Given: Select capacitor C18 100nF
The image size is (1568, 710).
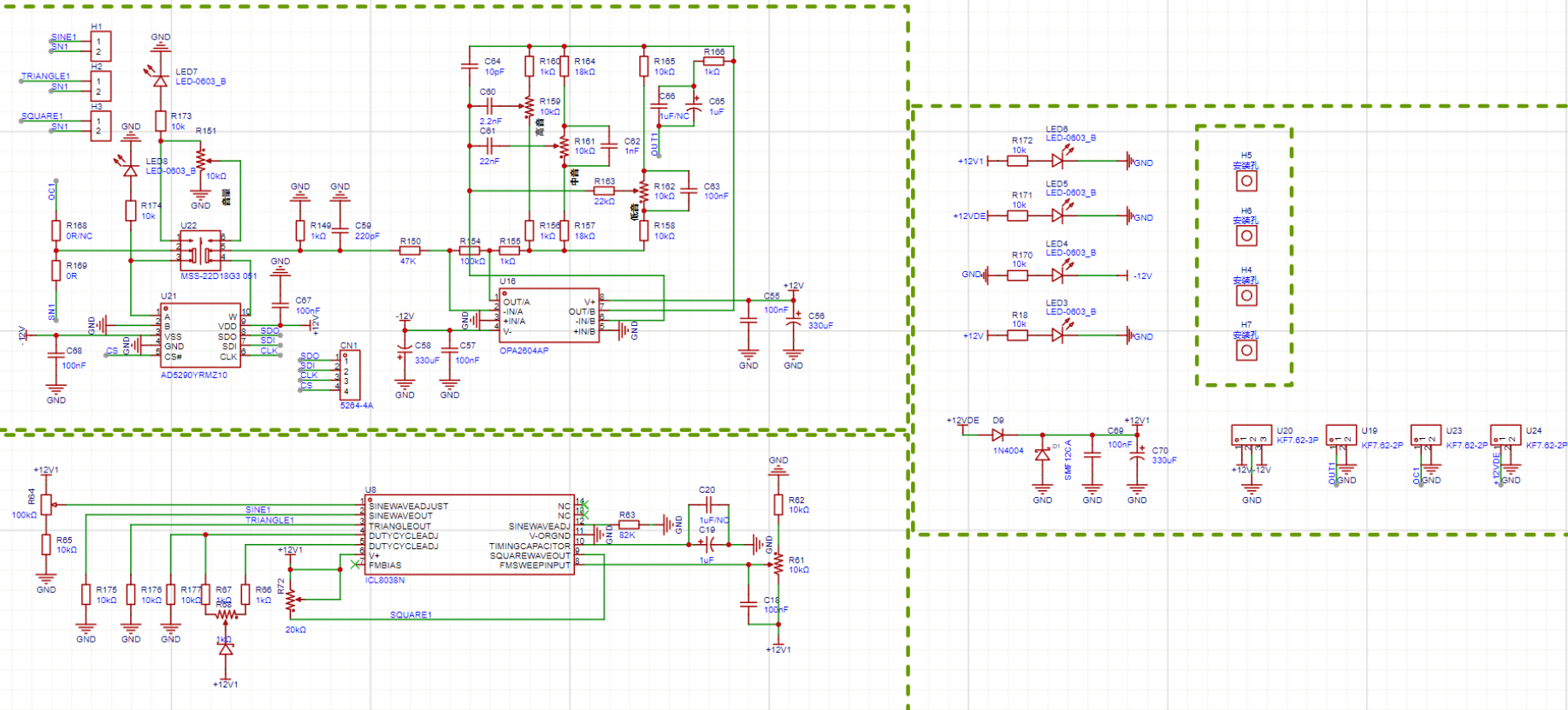Looking at the screenshot, I should point(748,605).
